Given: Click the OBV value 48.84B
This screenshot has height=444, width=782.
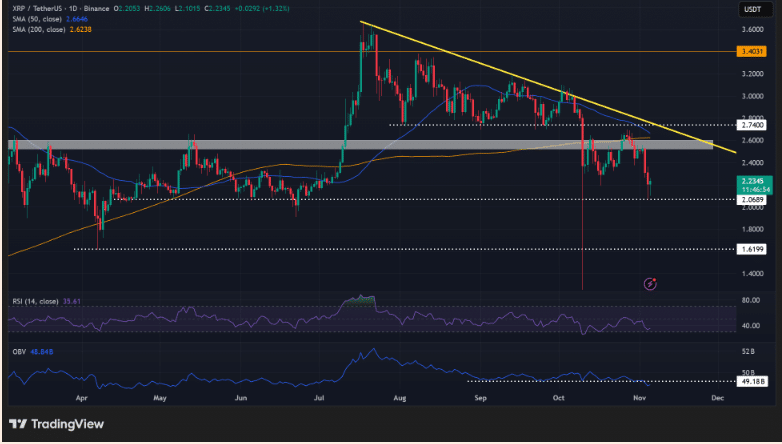Looking at the screenshot, I should click(x=41, y=352).
